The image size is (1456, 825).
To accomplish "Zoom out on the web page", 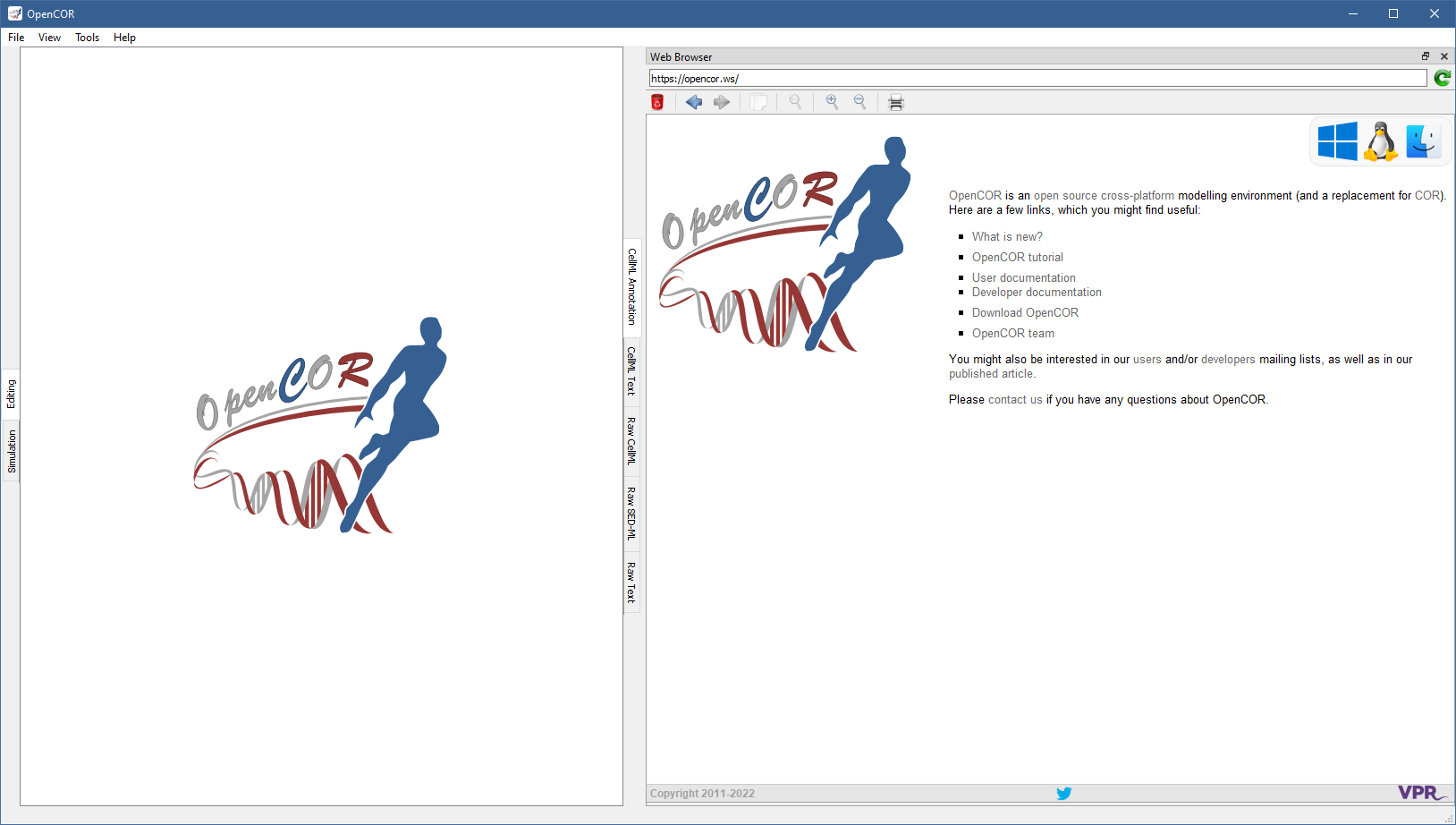I will pos(859,102).
